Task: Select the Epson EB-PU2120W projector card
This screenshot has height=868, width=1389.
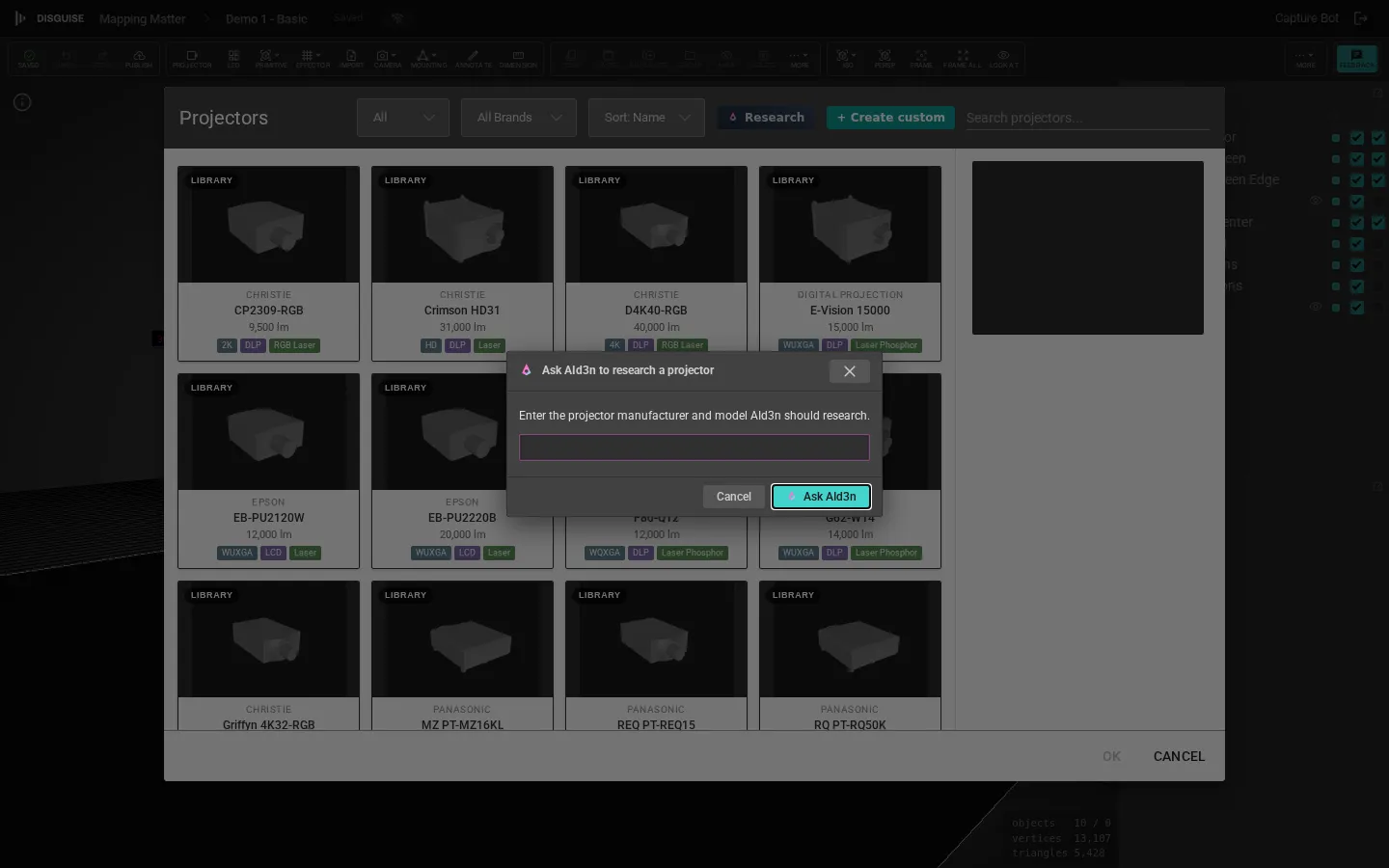Action: [268, 471]
